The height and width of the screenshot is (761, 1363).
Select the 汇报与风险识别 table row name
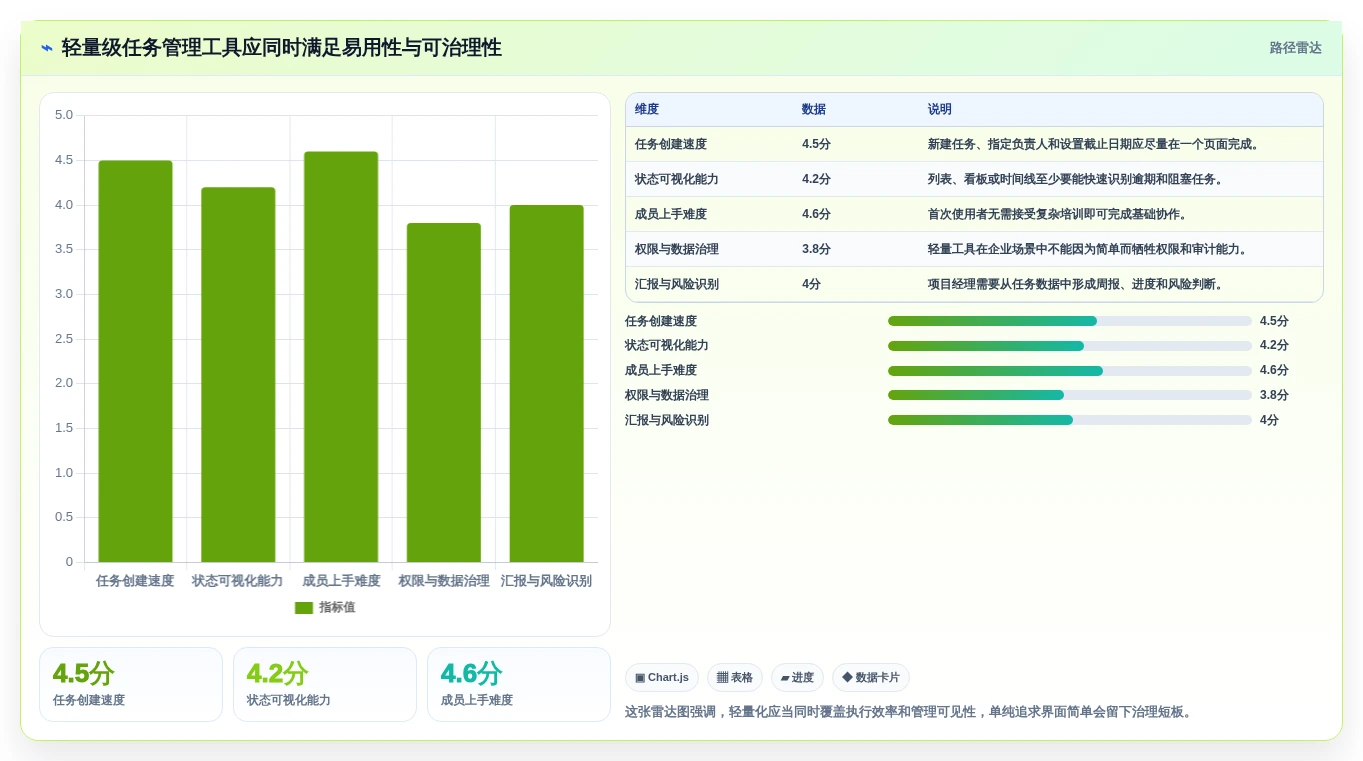[677, 284]
